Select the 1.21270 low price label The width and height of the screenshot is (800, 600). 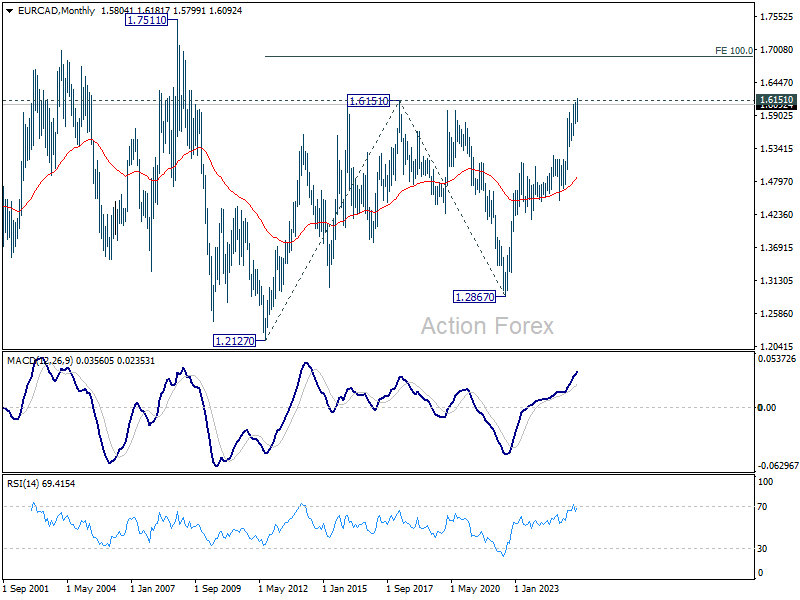[234, 341]
